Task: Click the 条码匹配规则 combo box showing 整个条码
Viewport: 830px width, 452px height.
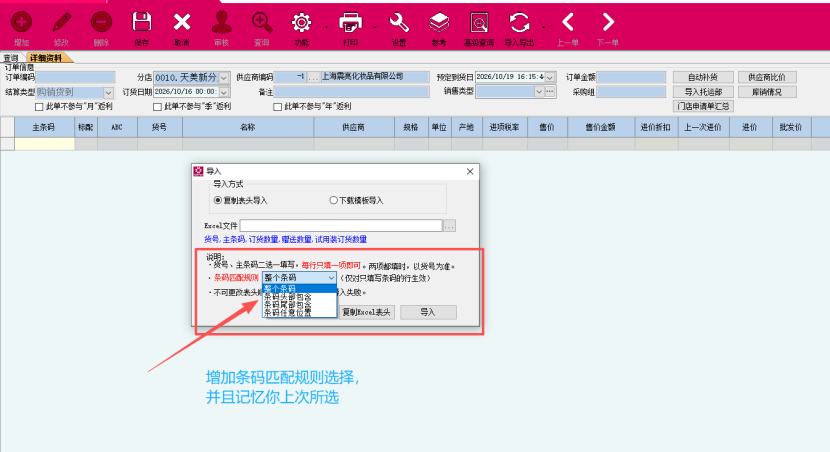Action: click(299, 277)
